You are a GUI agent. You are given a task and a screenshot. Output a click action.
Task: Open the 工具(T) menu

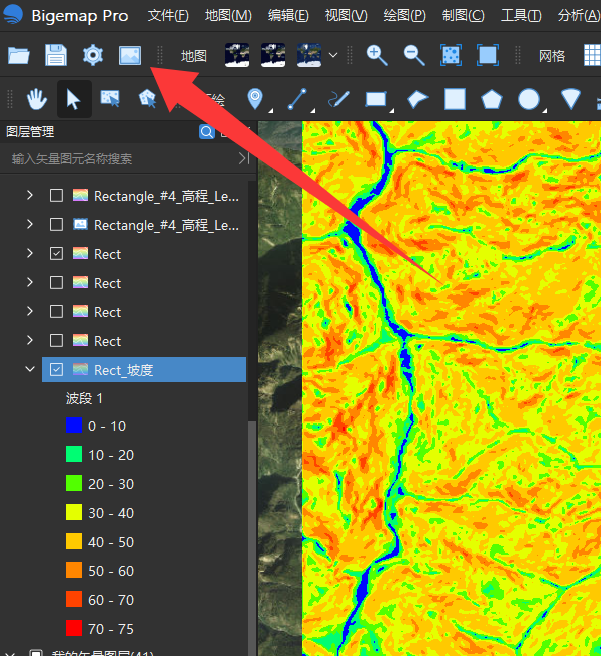tap(521, 16)
